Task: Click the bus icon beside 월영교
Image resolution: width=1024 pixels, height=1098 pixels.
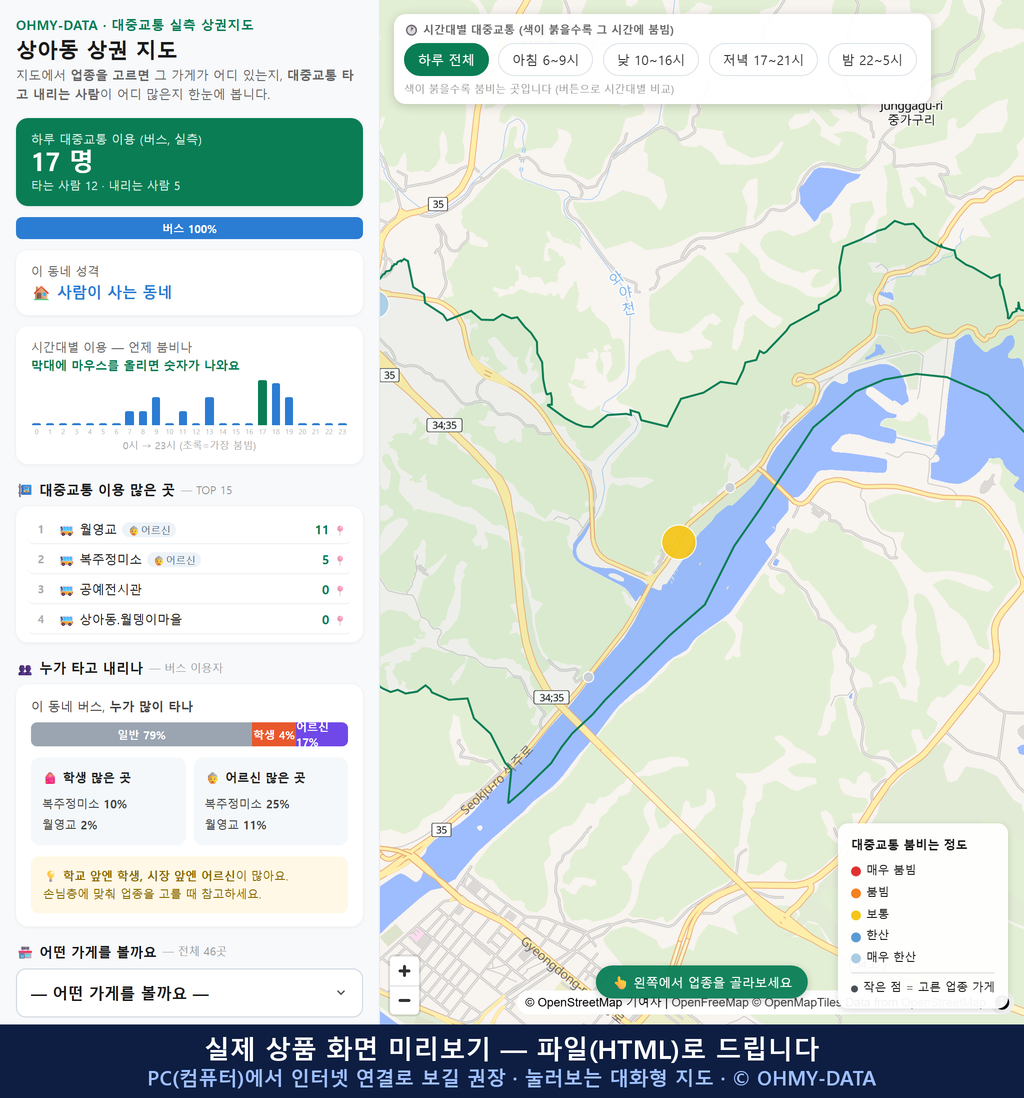Action: [x=67, y=530]
